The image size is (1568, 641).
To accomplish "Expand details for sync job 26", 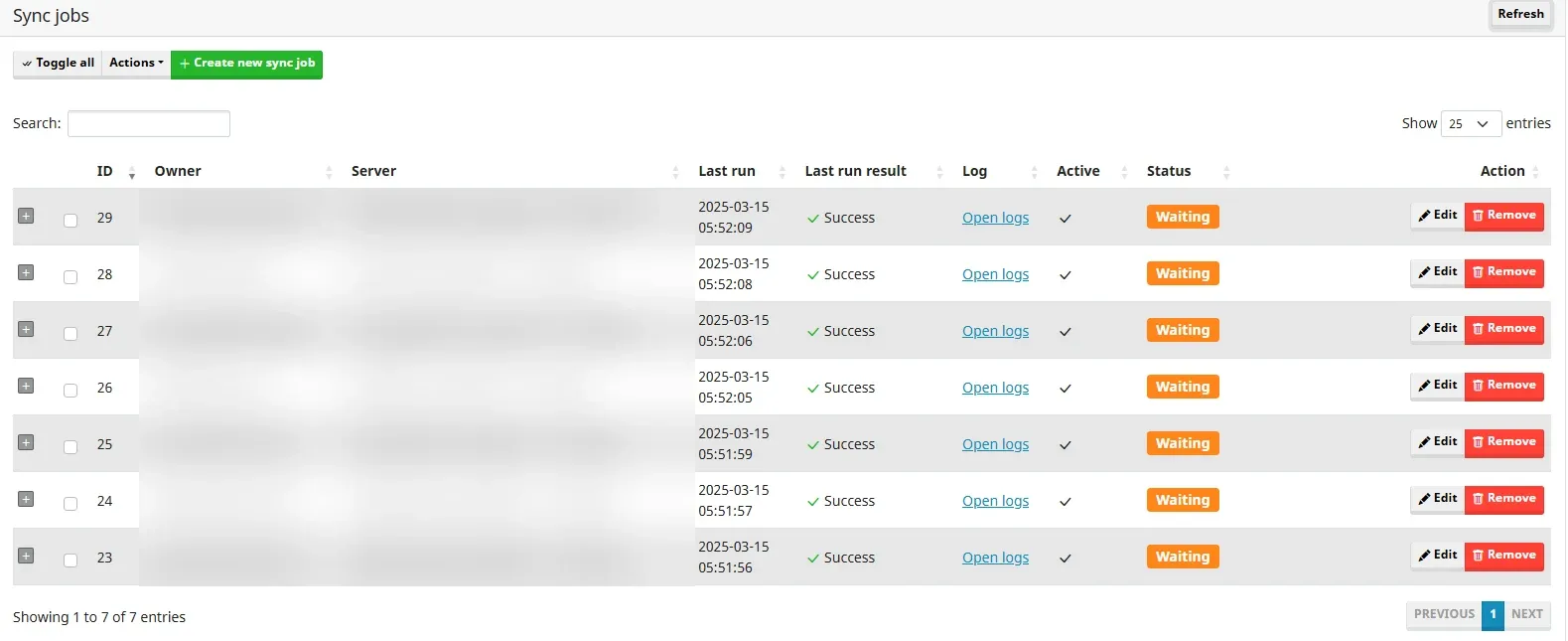I will [x=26, y=386].
